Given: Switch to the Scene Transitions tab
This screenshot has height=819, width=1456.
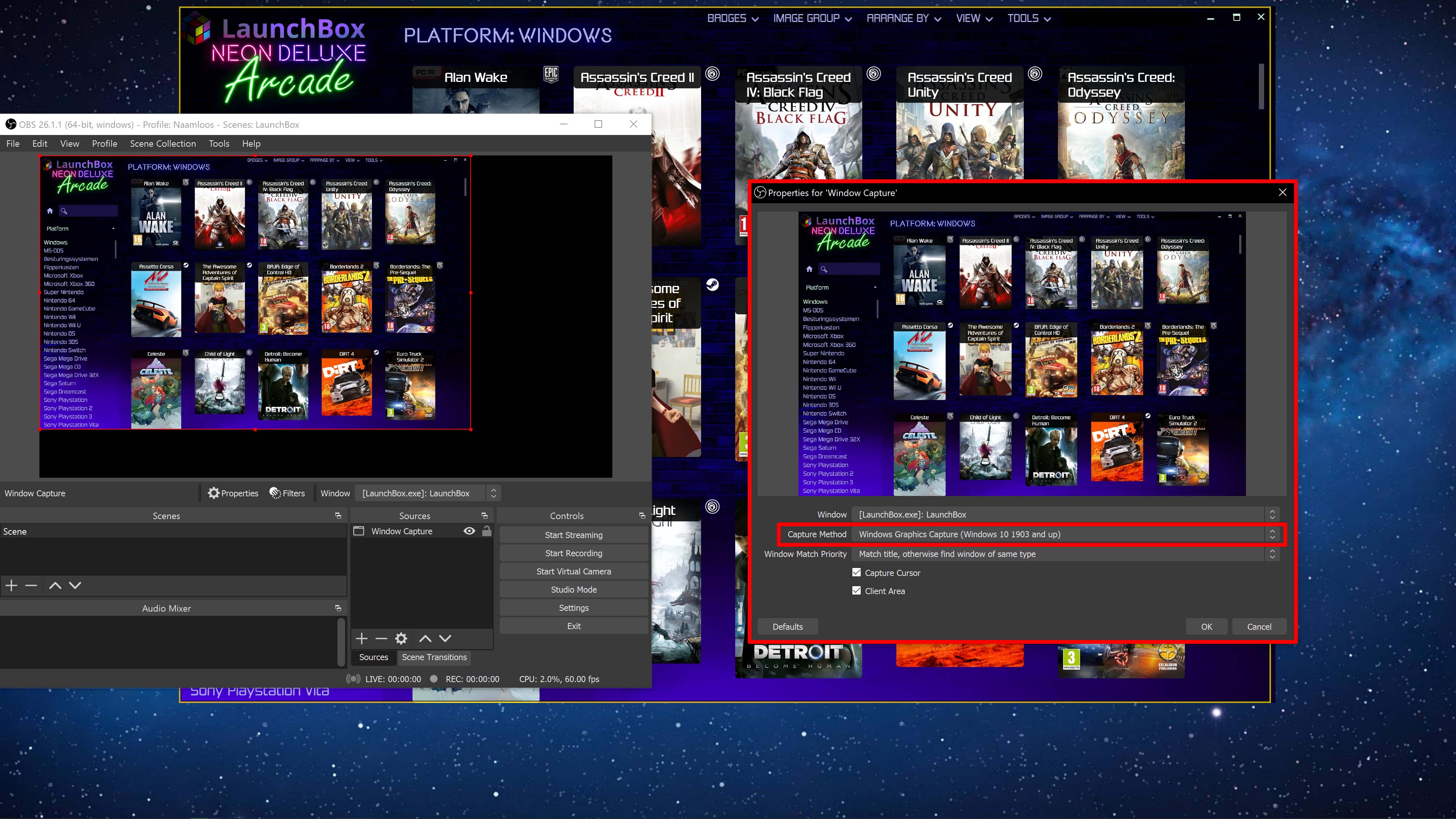Looking at the screenshot, I should click(434, 657).
